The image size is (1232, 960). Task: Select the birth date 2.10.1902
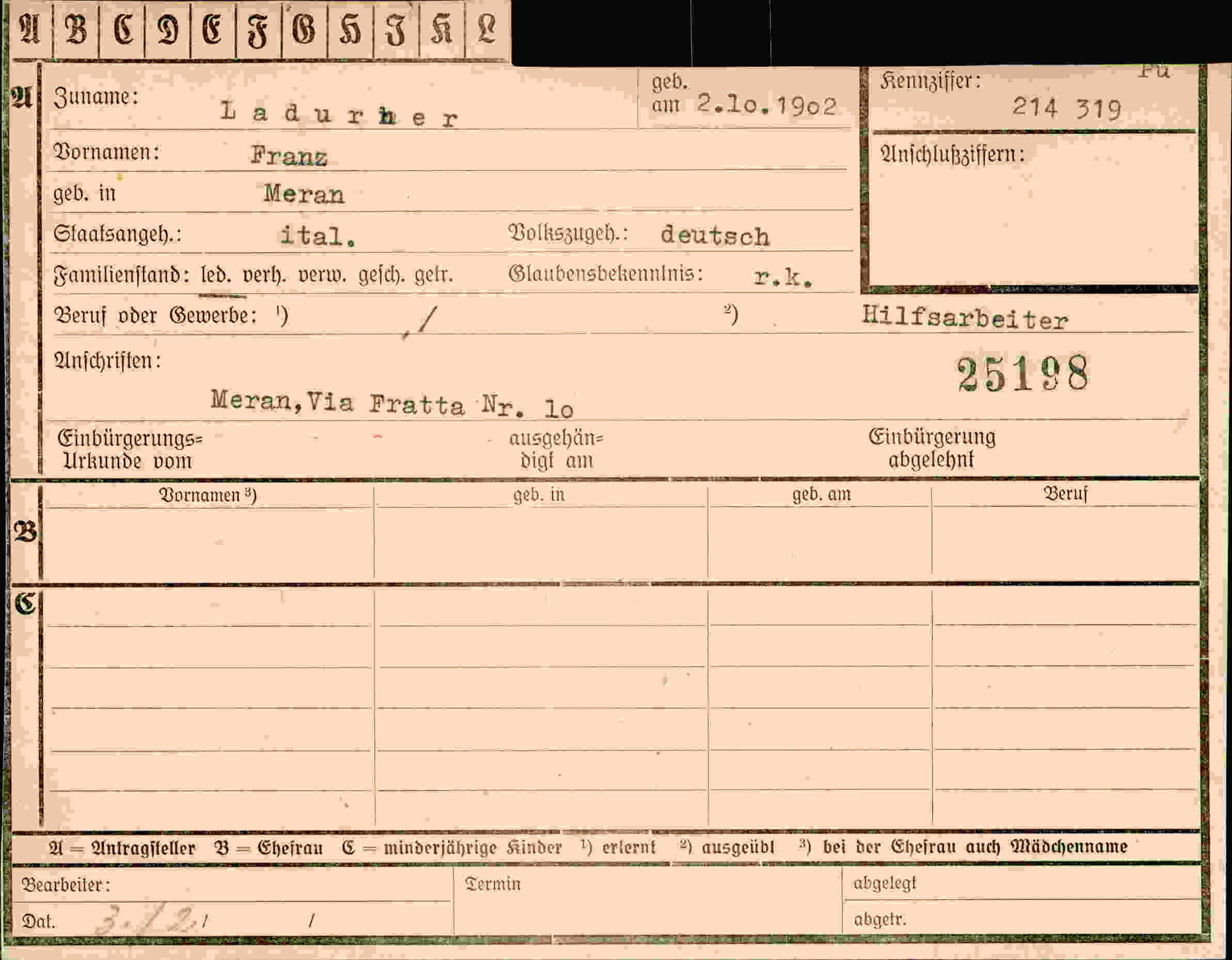(x=767, y=105)
